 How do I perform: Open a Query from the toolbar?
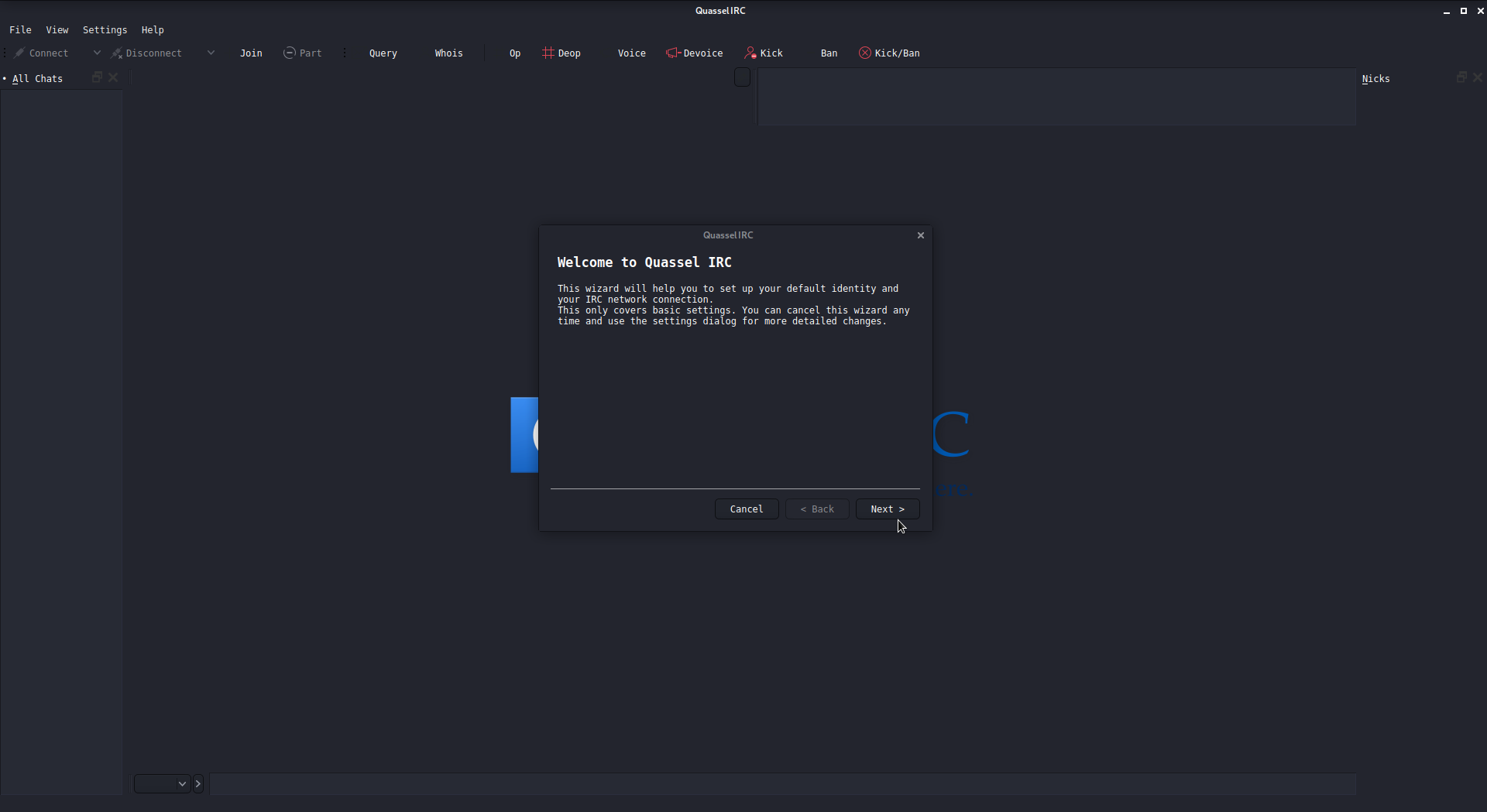[383, 53]
